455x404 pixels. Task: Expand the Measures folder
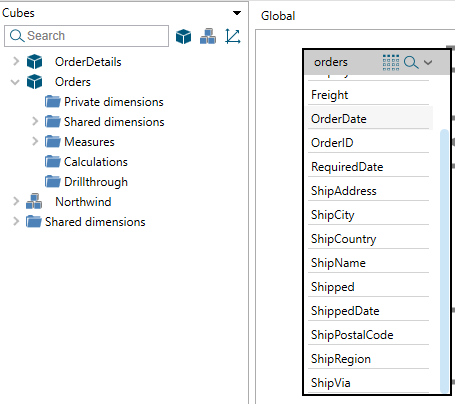click(x=35, y=141)
